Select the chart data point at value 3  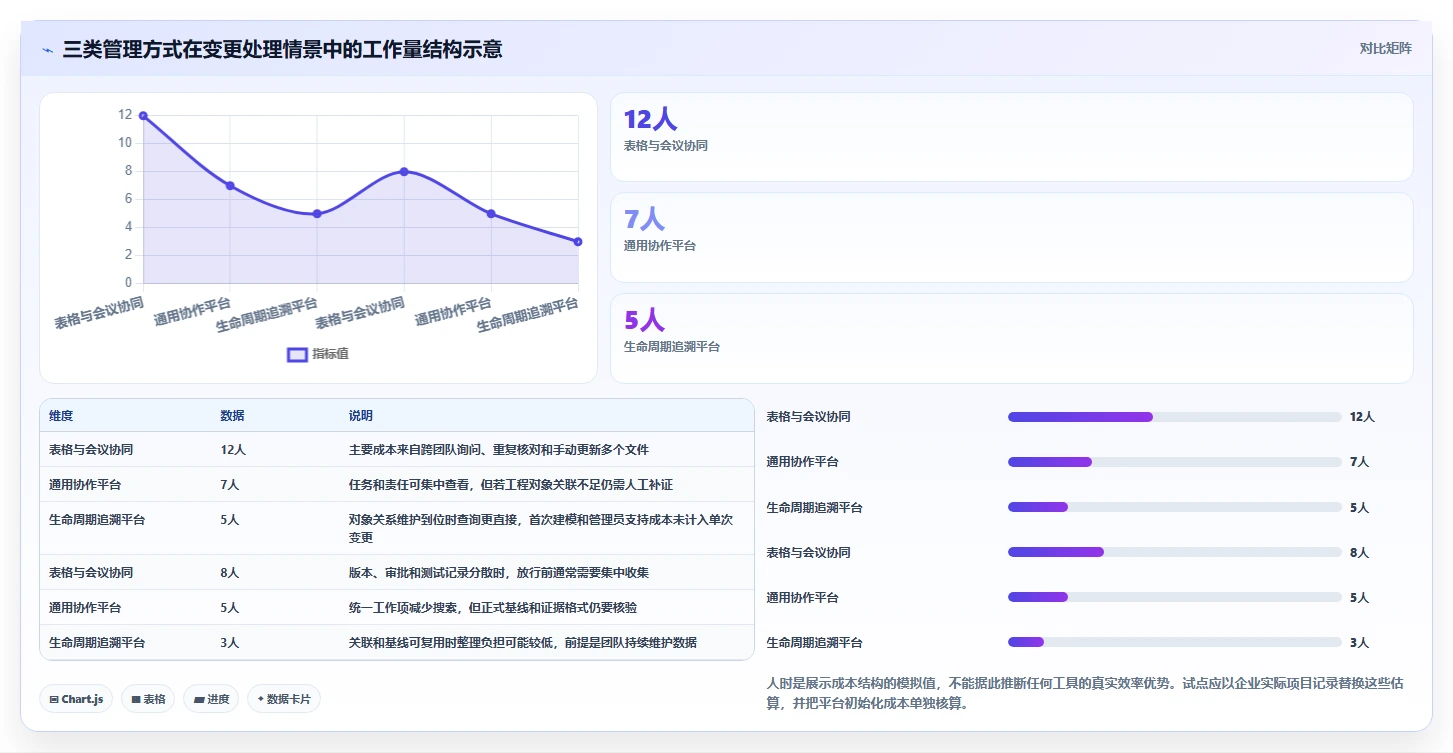pos(578,242)
